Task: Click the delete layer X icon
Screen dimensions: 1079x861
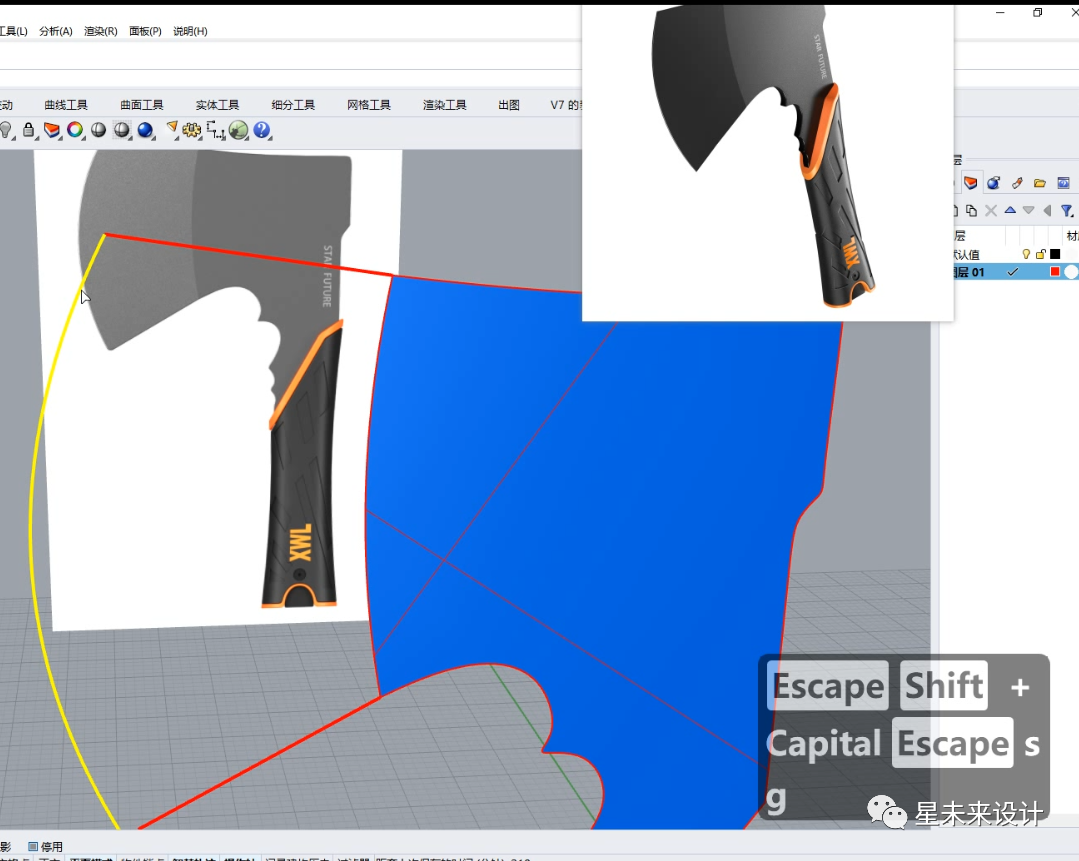Action: [990, 211]
